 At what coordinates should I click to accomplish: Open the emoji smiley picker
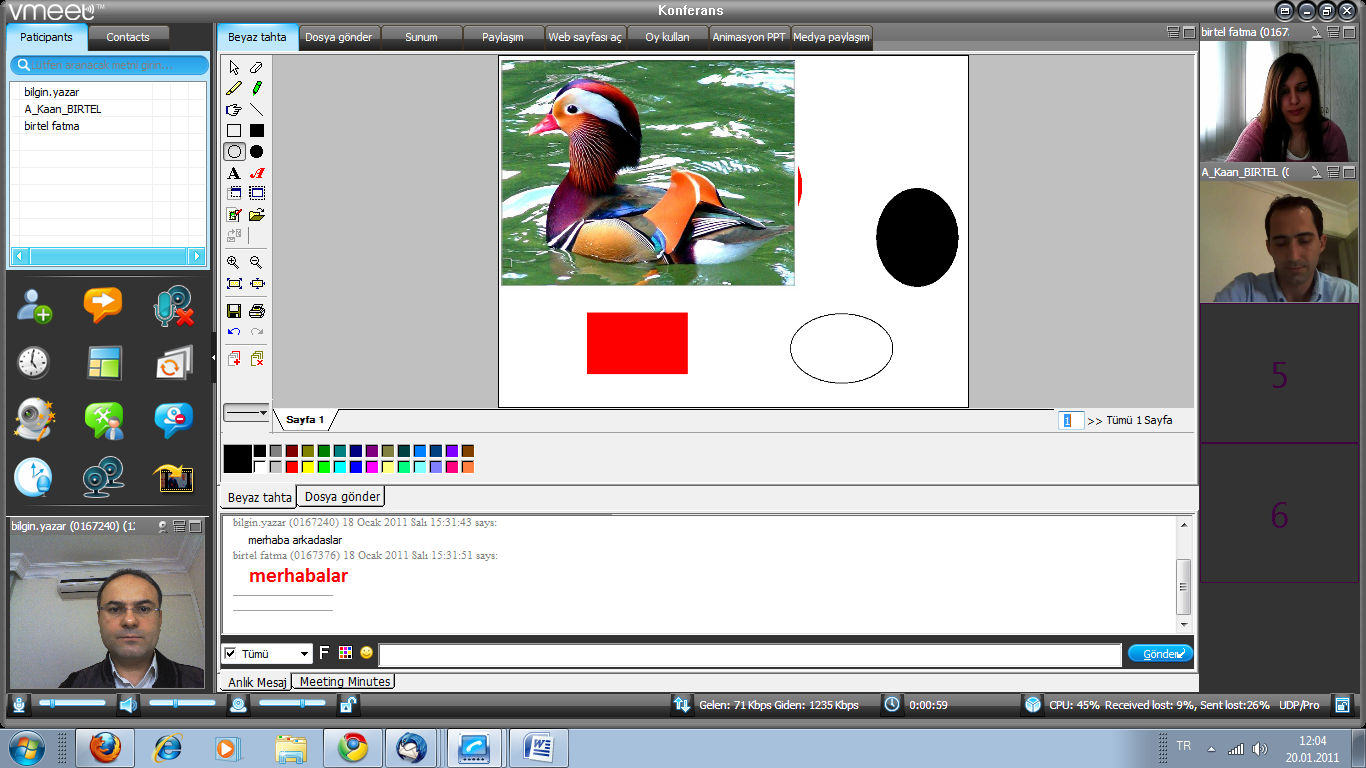click(x=367, y=653)
